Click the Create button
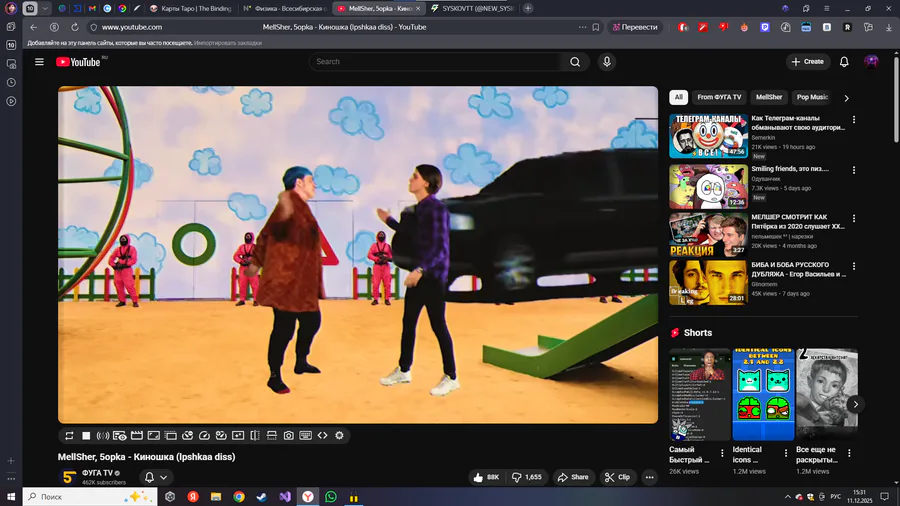The width and height of the screenshot is (900, 506). pyautogui.click(x=808, y=62)
